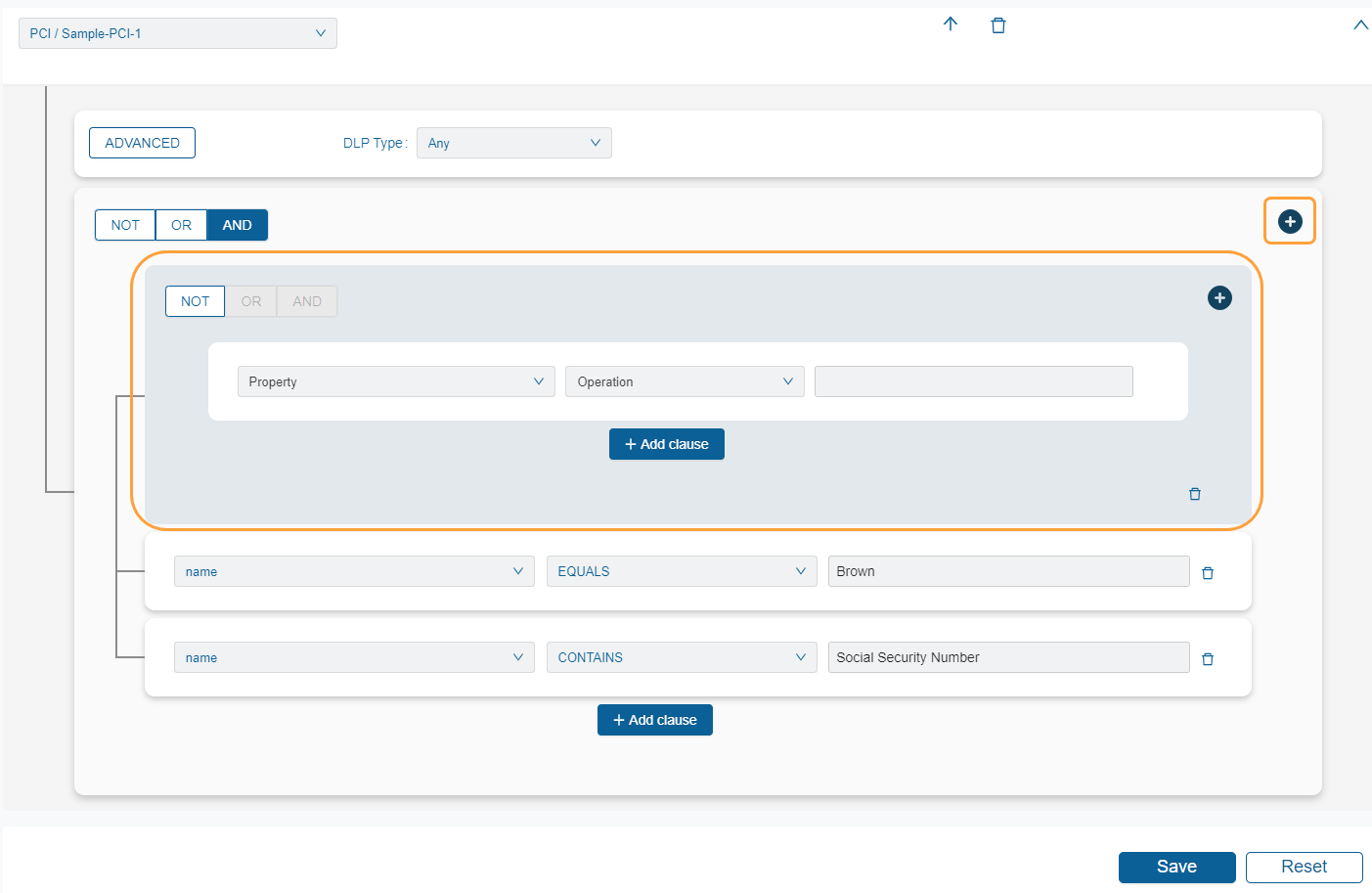Click Add clause in the nested group
The image size is (1372, 893).
(666, 444)
